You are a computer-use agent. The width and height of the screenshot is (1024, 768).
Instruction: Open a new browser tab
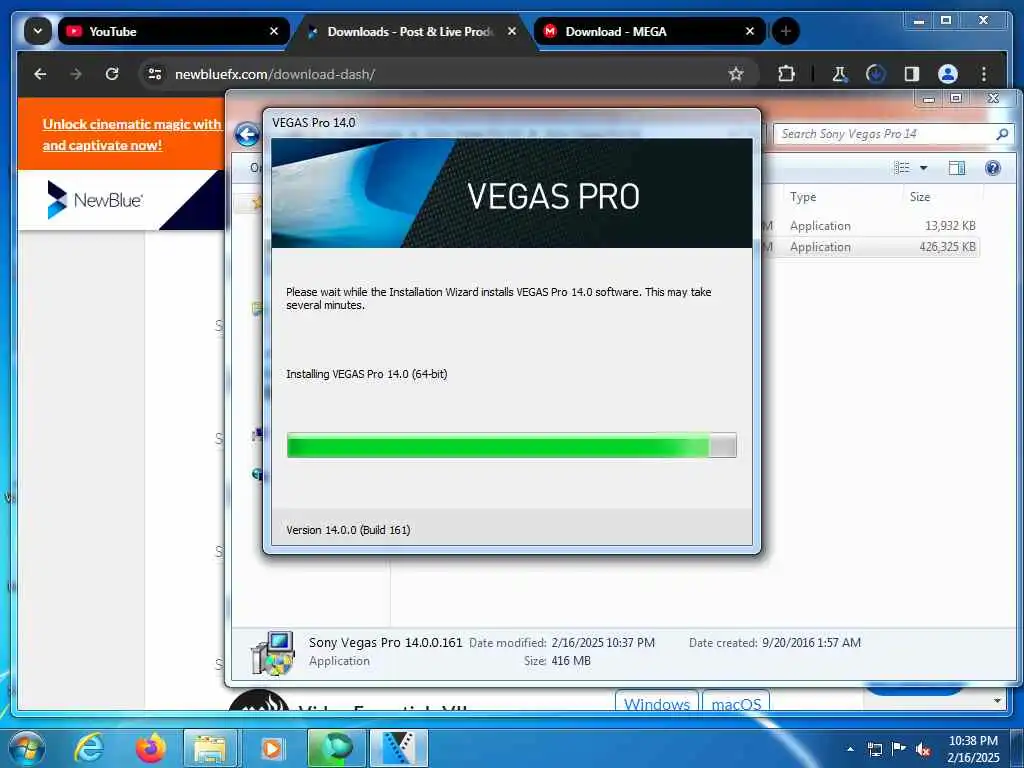[786, 31]
